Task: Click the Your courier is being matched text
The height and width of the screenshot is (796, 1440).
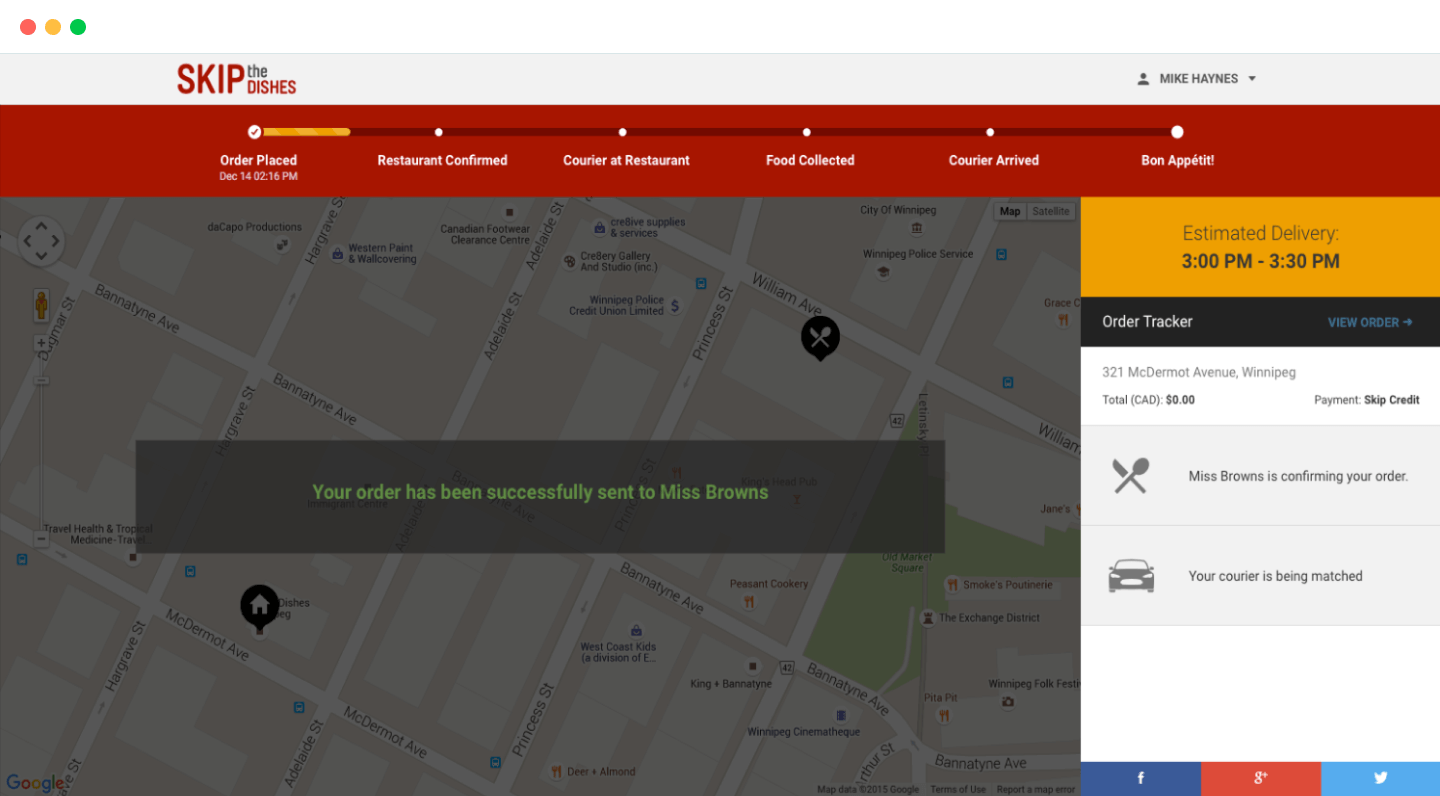Action: pos(1275,576)
